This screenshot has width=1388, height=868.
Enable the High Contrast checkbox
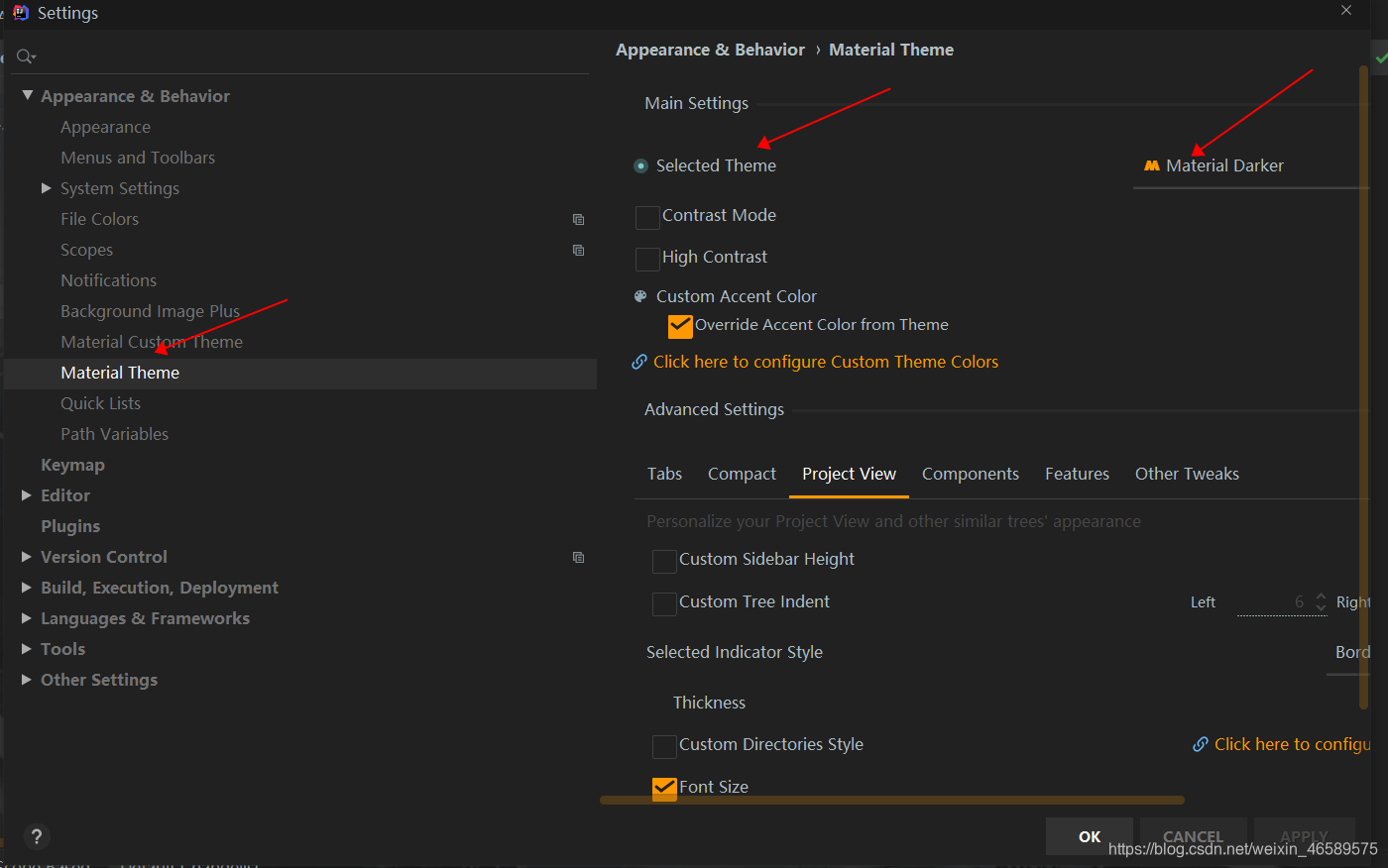[x=647, y=259]
